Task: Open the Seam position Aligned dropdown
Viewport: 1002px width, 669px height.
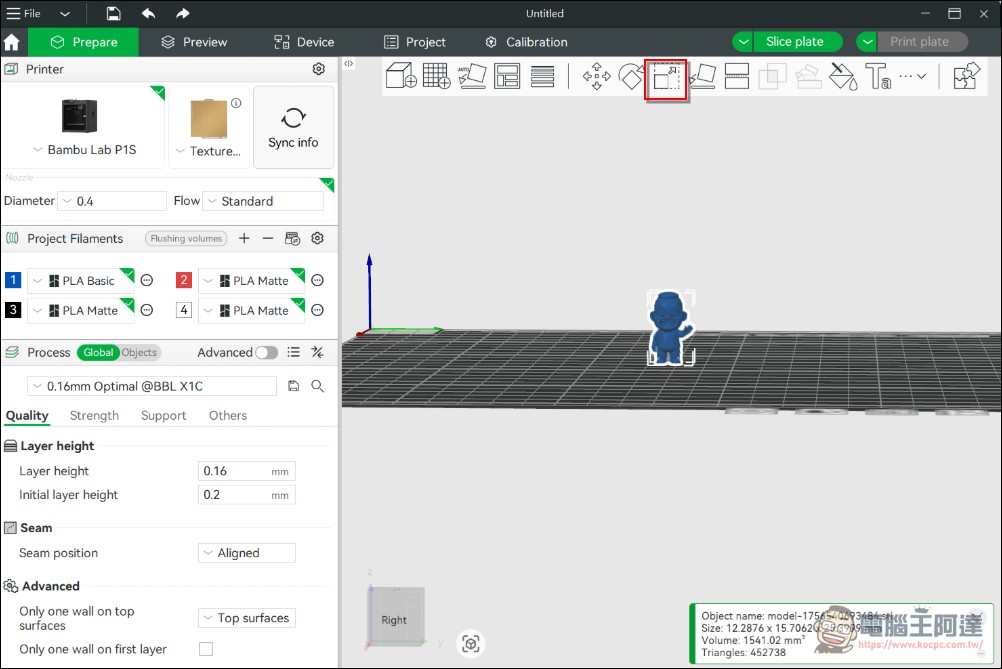Action: (x=247, y=553)
